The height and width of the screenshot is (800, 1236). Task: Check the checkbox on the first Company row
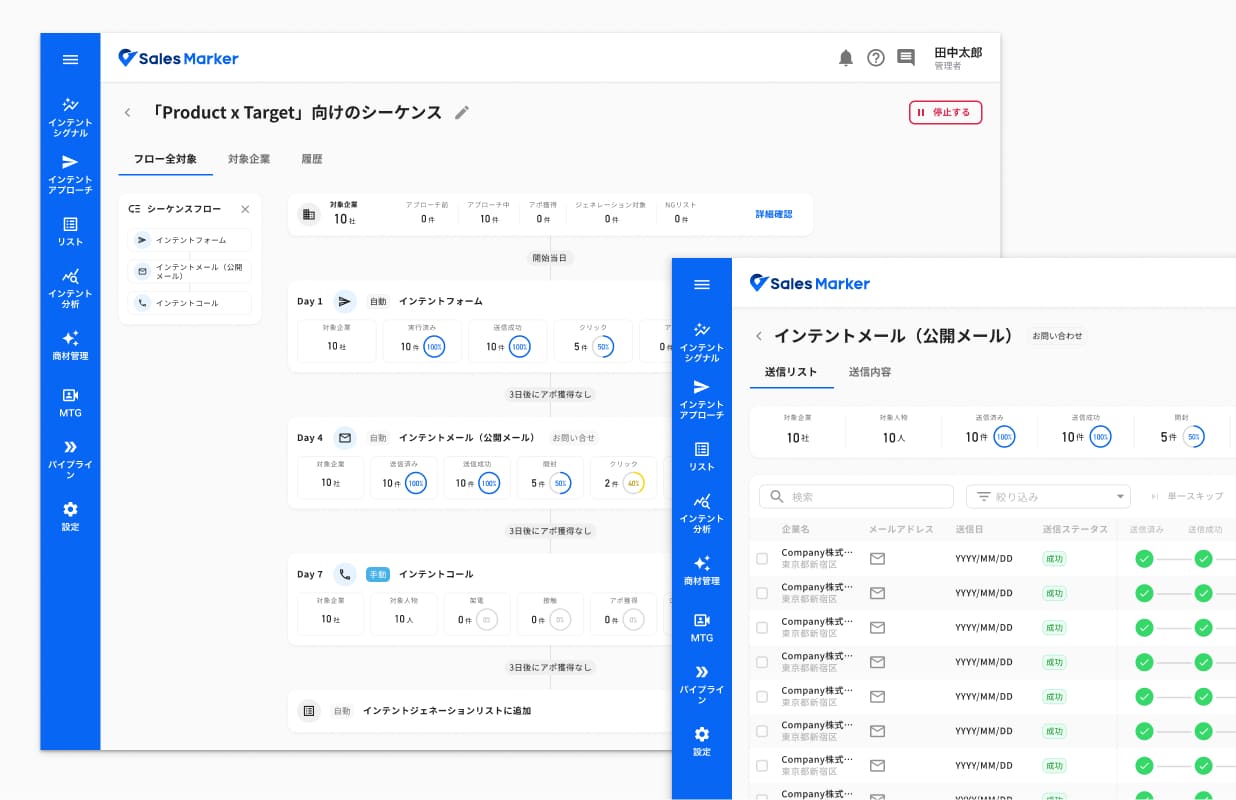pyautogui.click(x=762, y=558)
